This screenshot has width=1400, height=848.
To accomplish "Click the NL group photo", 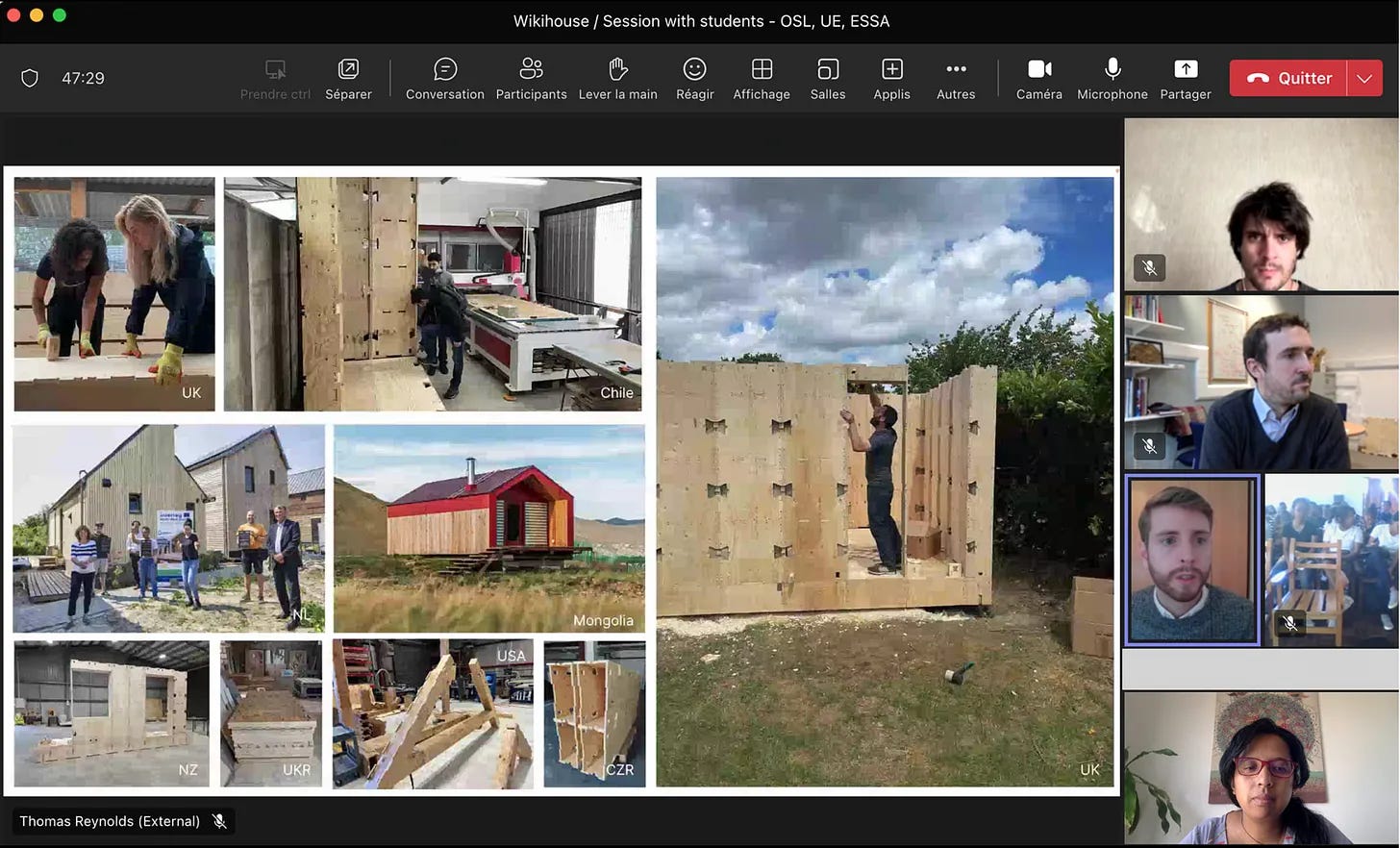I will tap(168, 528).
